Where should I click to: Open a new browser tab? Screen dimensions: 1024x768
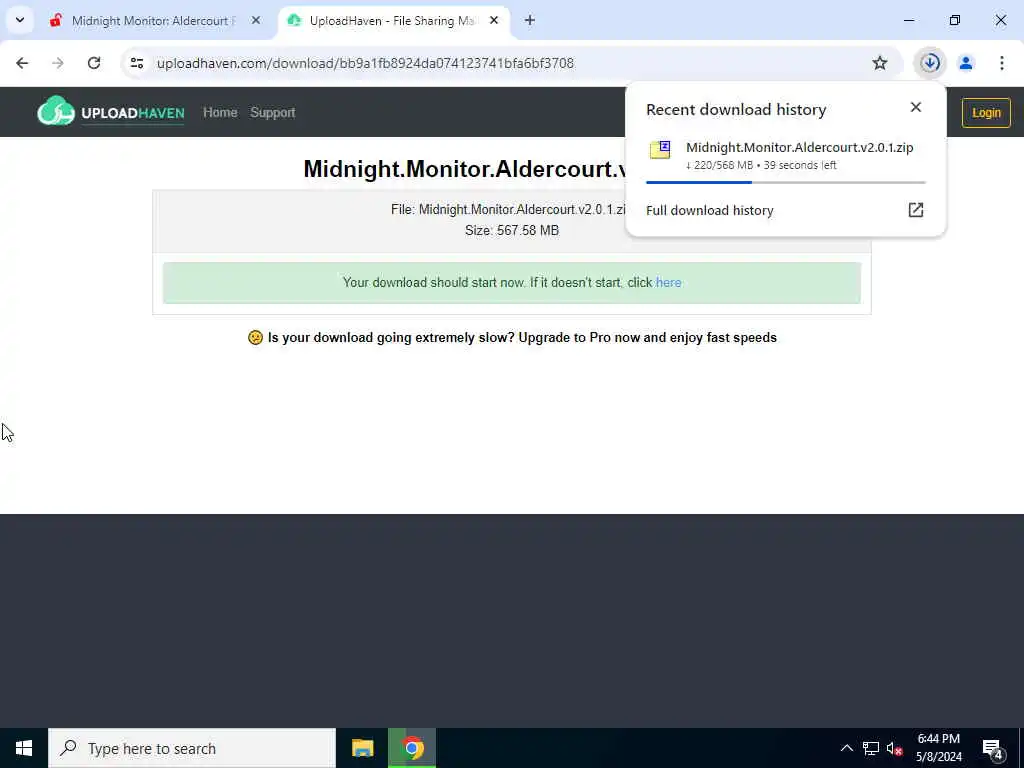click(x=530, y=20)
